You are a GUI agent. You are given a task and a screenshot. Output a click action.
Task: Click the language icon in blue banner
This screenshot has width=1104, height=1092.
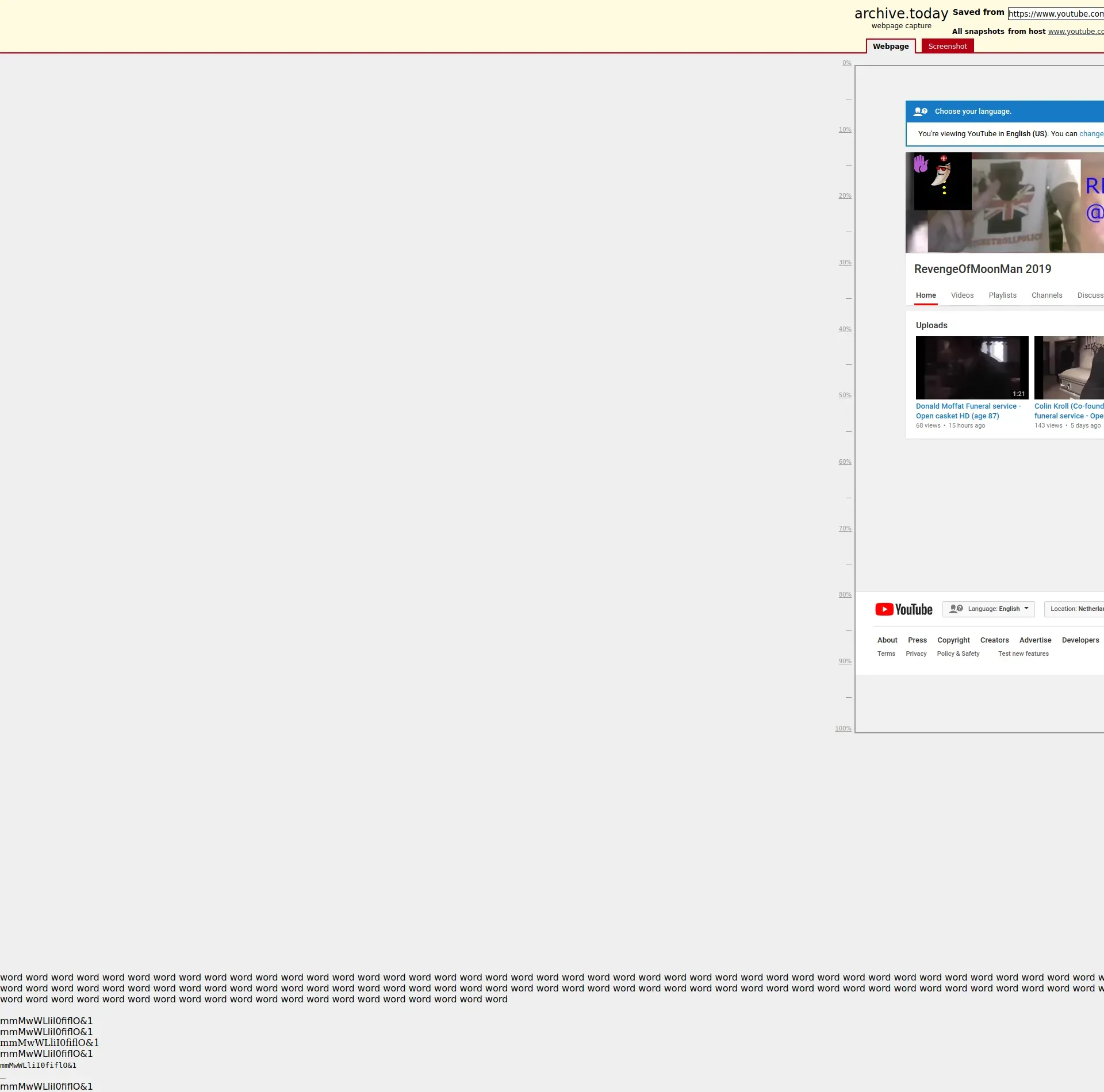point(921,111)
